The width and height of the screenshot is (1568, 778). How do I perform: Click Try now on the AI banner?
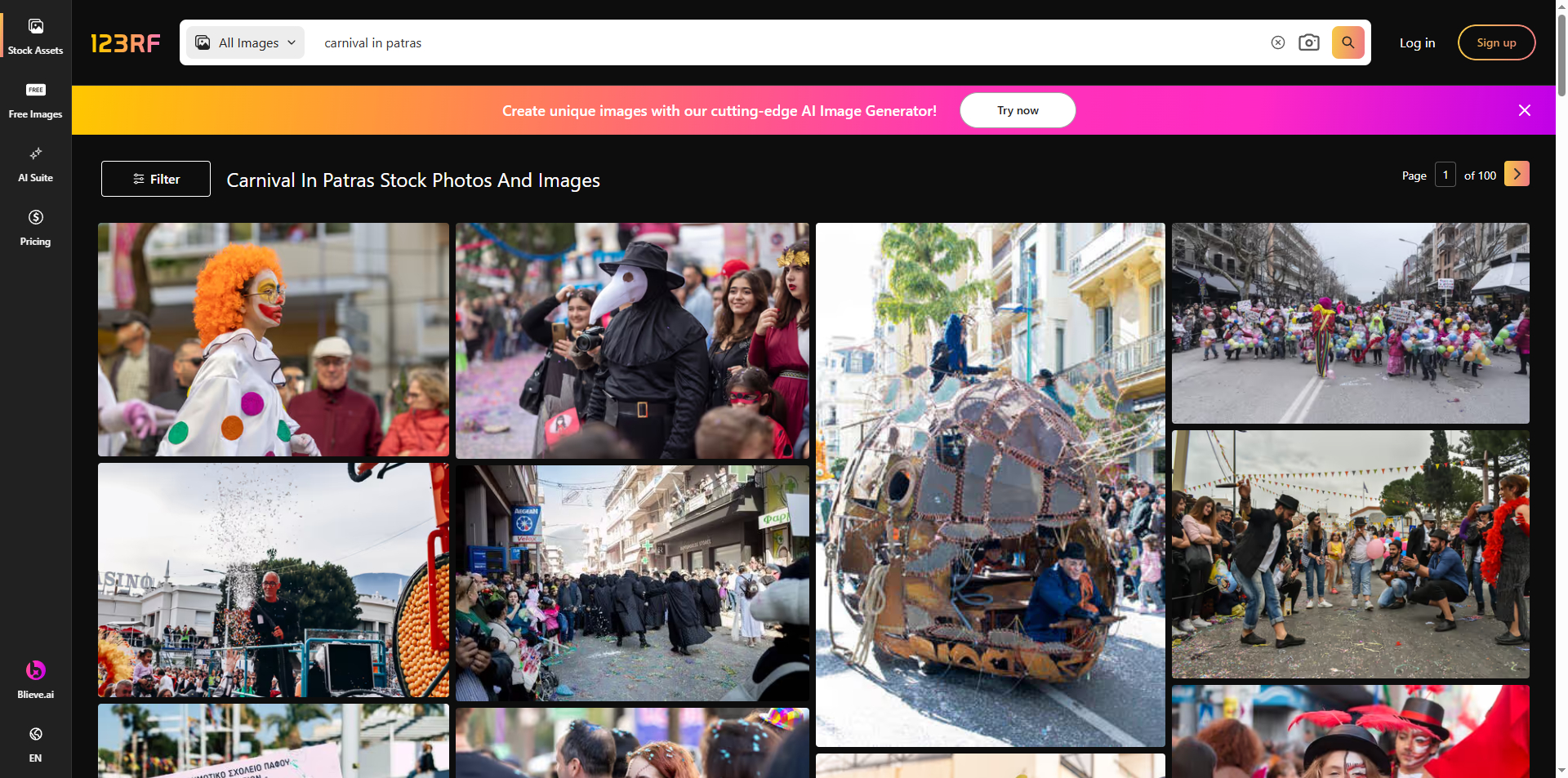(x=1017, y=110)
